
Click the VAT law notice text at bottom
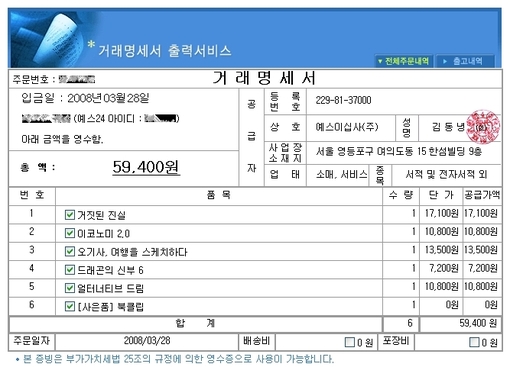178,359
